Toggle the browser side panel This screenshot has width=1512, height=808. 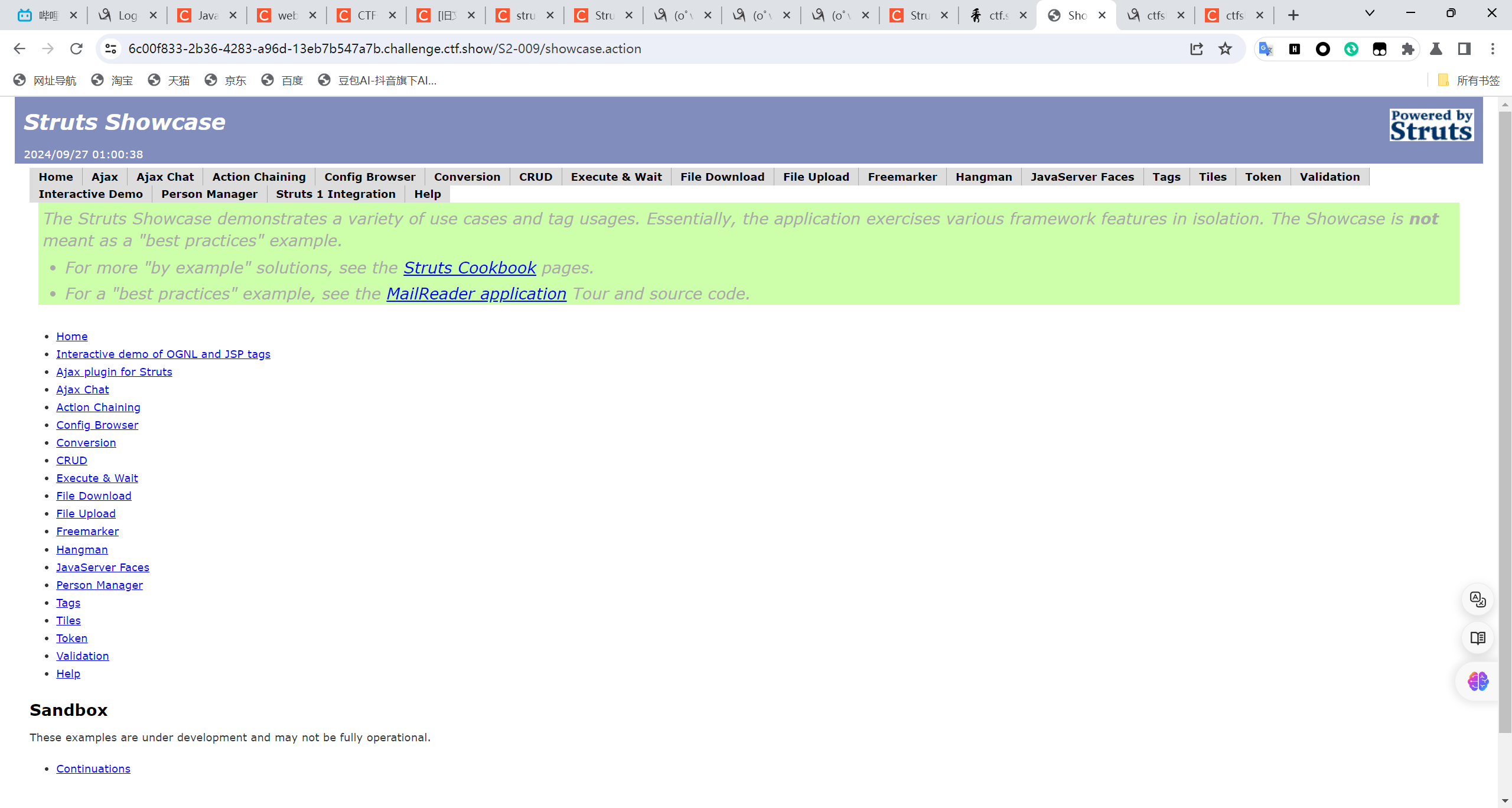[1464, 49]
